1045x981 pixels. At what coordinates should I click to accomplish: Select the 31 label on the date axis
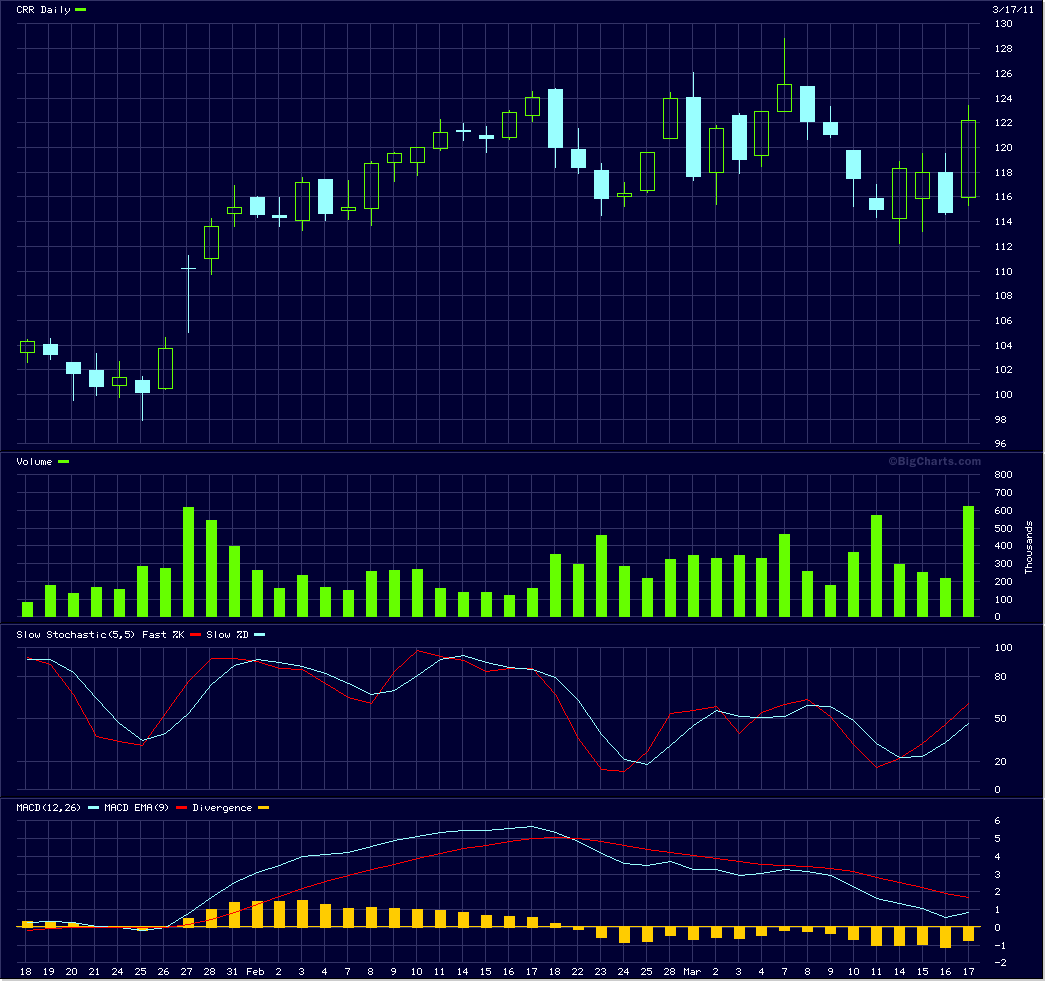click(232, 972)
